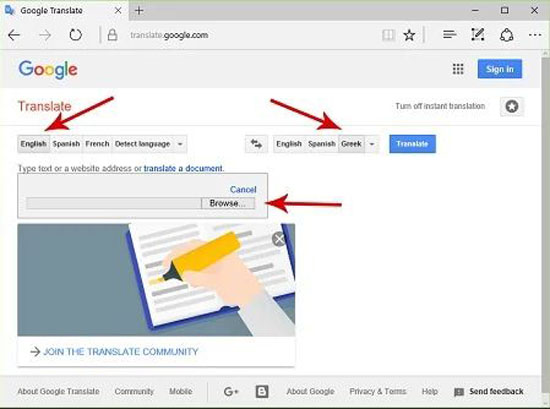Open Join the Translate Community link

(x=121, y=351)
